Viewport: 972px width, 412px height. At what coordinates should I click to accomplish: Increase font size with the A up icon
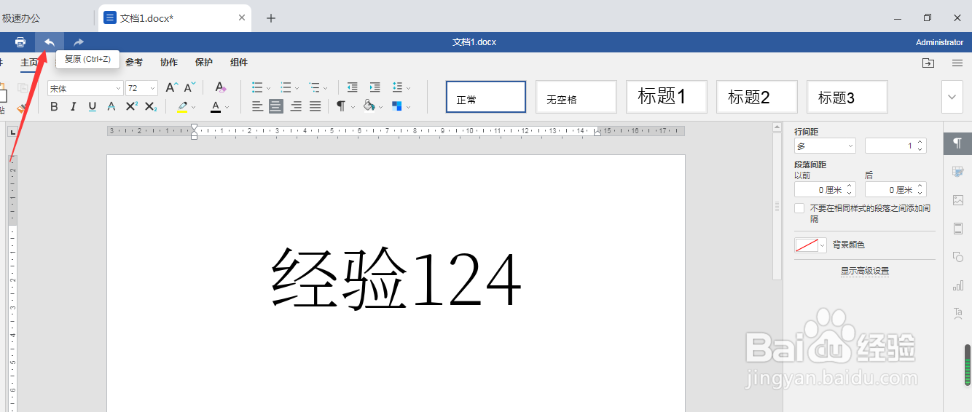(172, 87)
